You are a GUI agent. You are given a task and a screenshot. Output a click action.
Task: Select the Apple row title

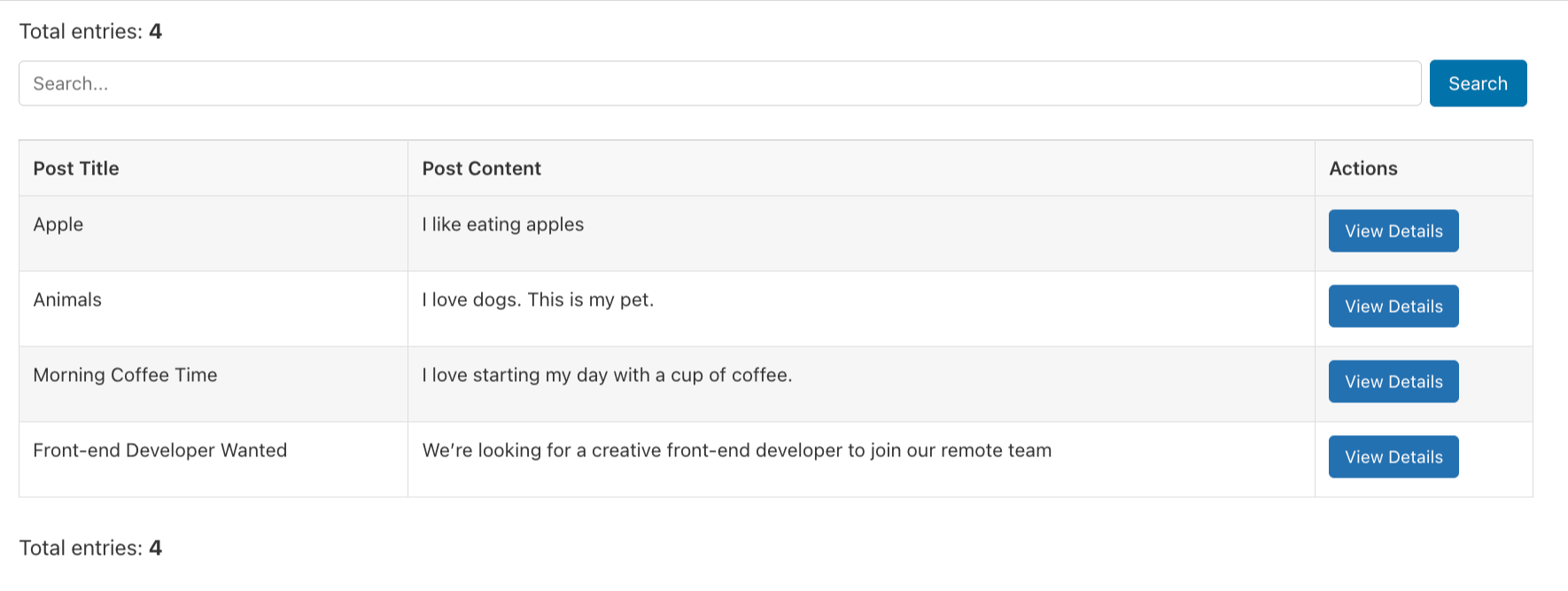pyautogui.click(x=58, y=224)
